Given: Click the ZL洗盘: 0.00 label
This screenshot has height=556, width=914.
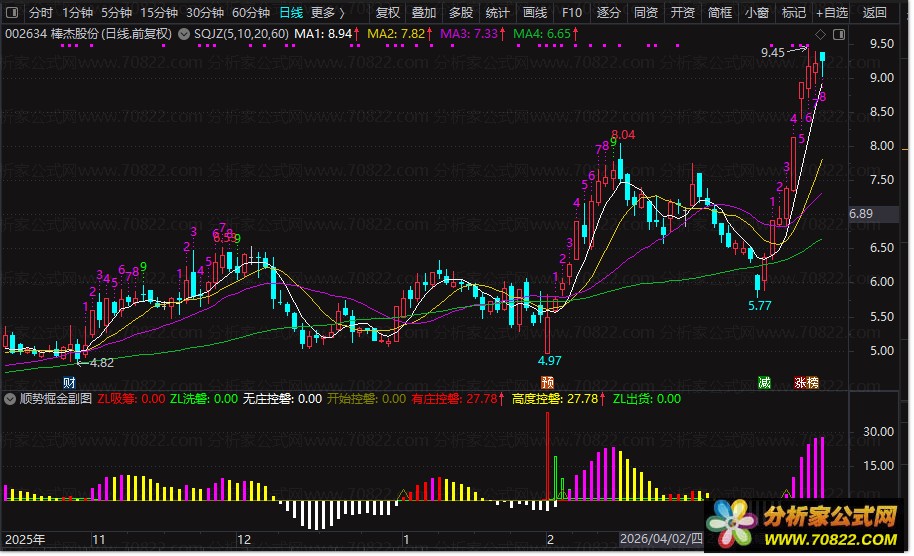Looking at the screenshot, I should point(203,399).
